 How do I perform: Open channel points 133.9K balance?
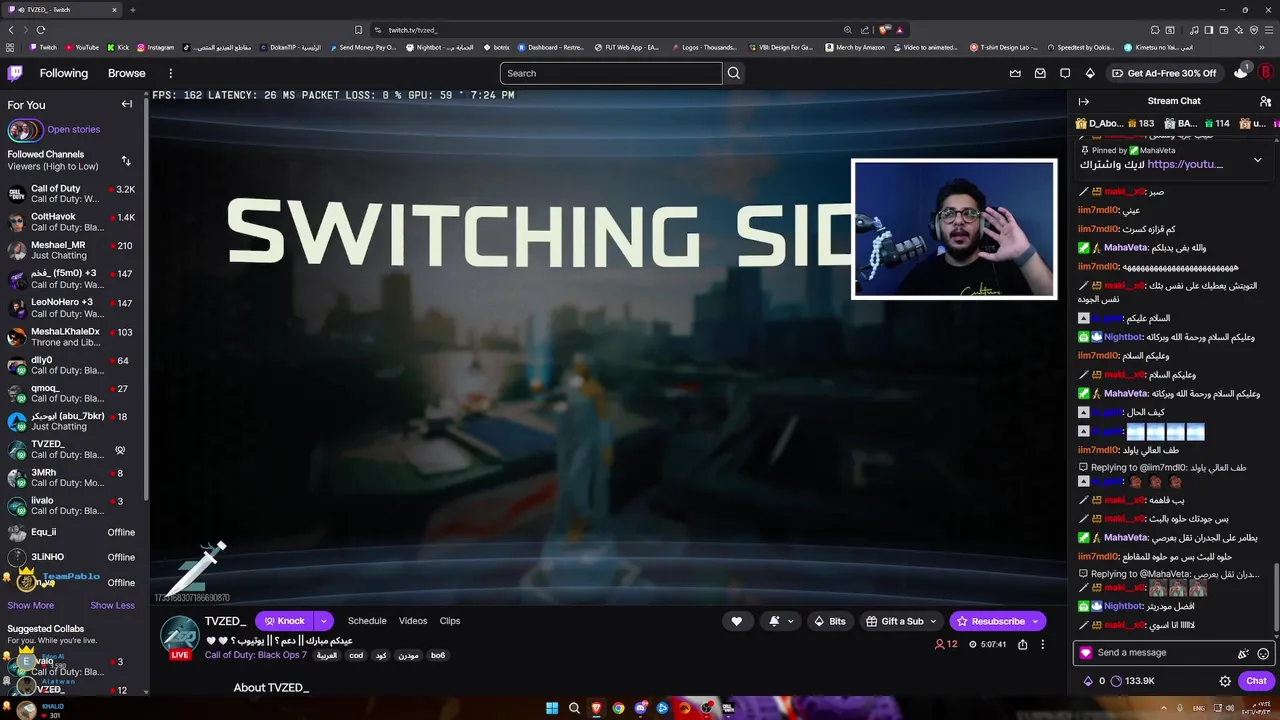[1133, 681]
